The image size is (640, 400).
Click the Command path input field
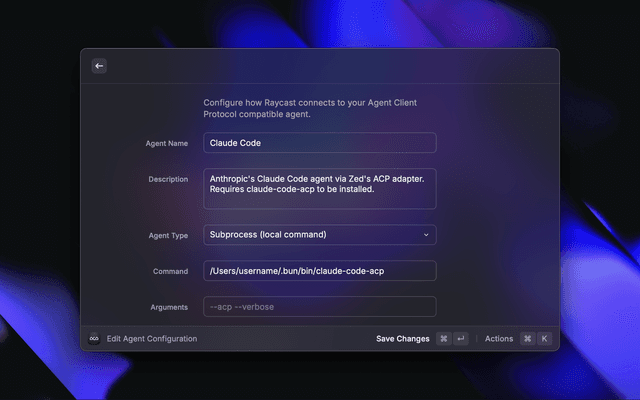pyautogui.click(x=319, y=271)
